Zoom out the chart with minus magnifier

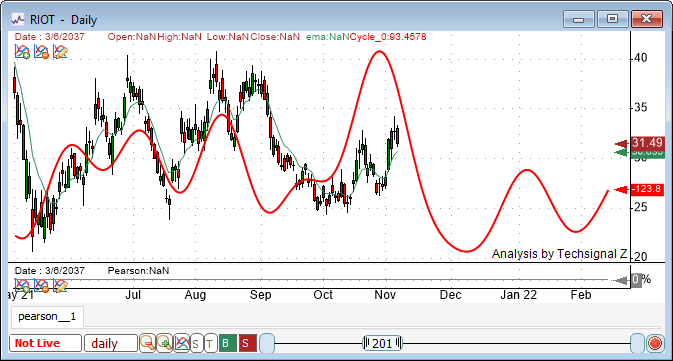(148, 343)
